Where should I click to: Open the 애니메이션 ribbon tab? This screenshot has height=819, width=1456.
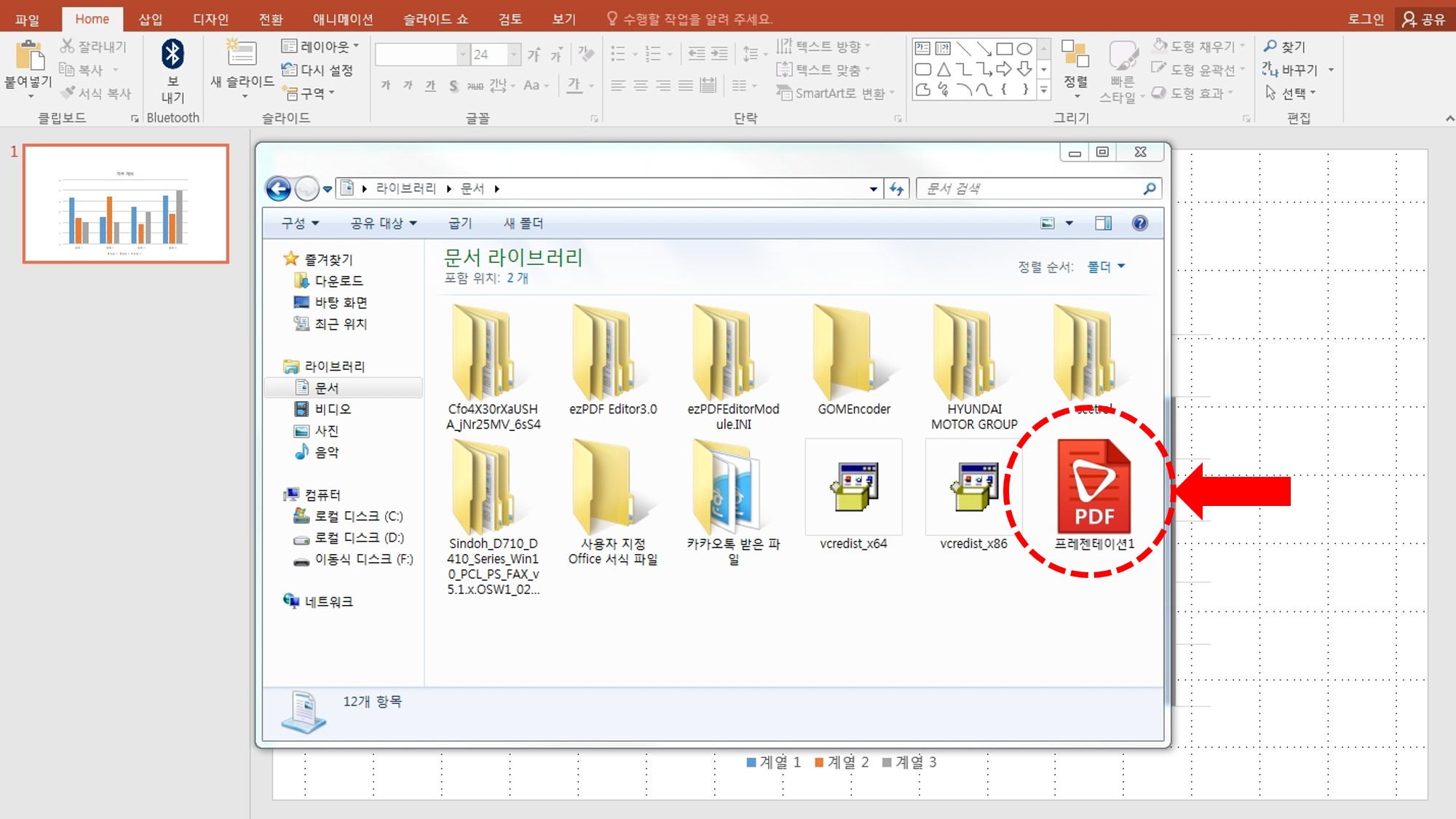pos(343,19)
